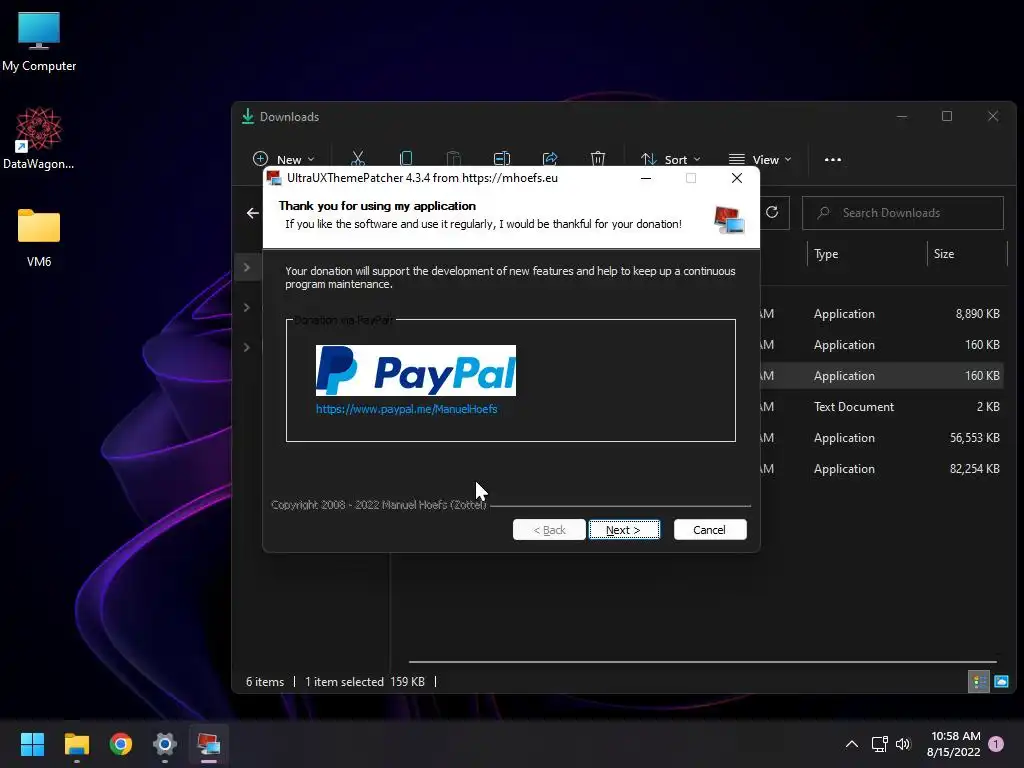The image size is (1024, 768).
Task: Minimize the UltraUXThemePatcher installer window
Action: [x=646, y=178]
